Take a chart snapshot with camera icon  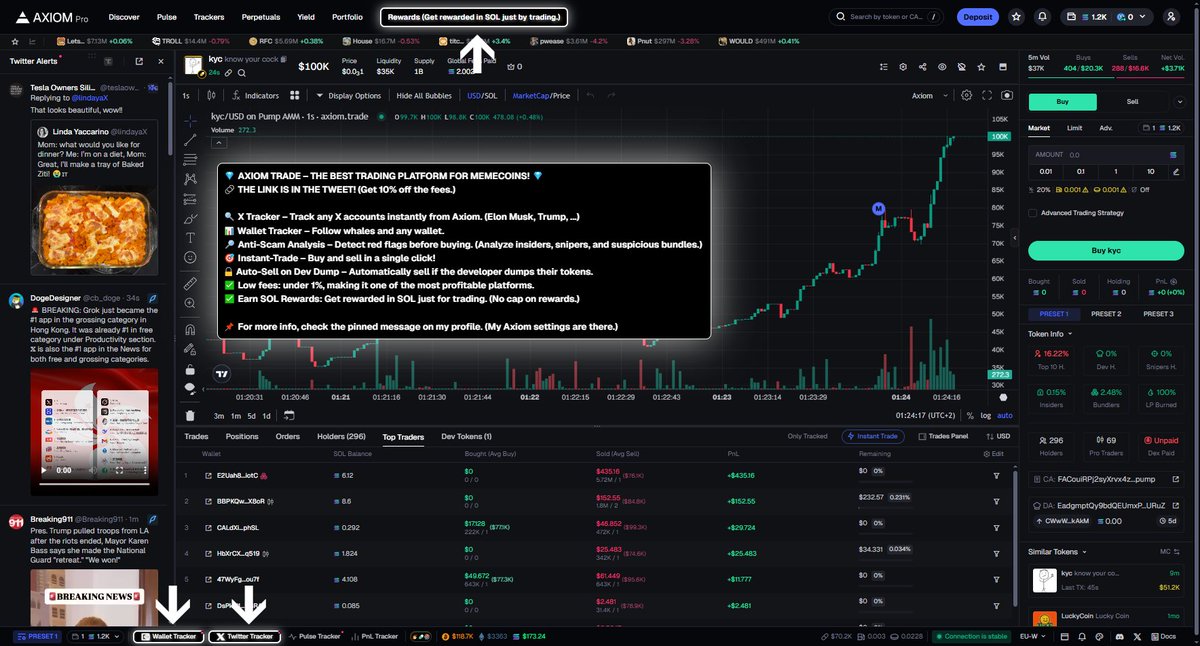pyautogui.click(x=1006, y=95)
